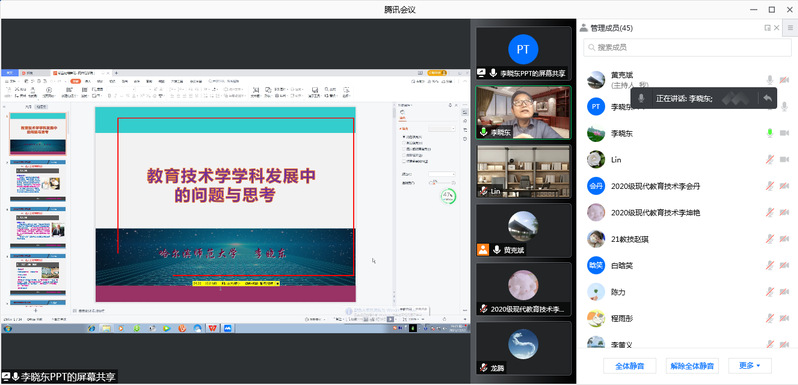The height and width of the screenshot is (385, 798).
Task: Toggle Lin's muted microphone in member list
Action: pyautogui.click(x=770, y=160)
